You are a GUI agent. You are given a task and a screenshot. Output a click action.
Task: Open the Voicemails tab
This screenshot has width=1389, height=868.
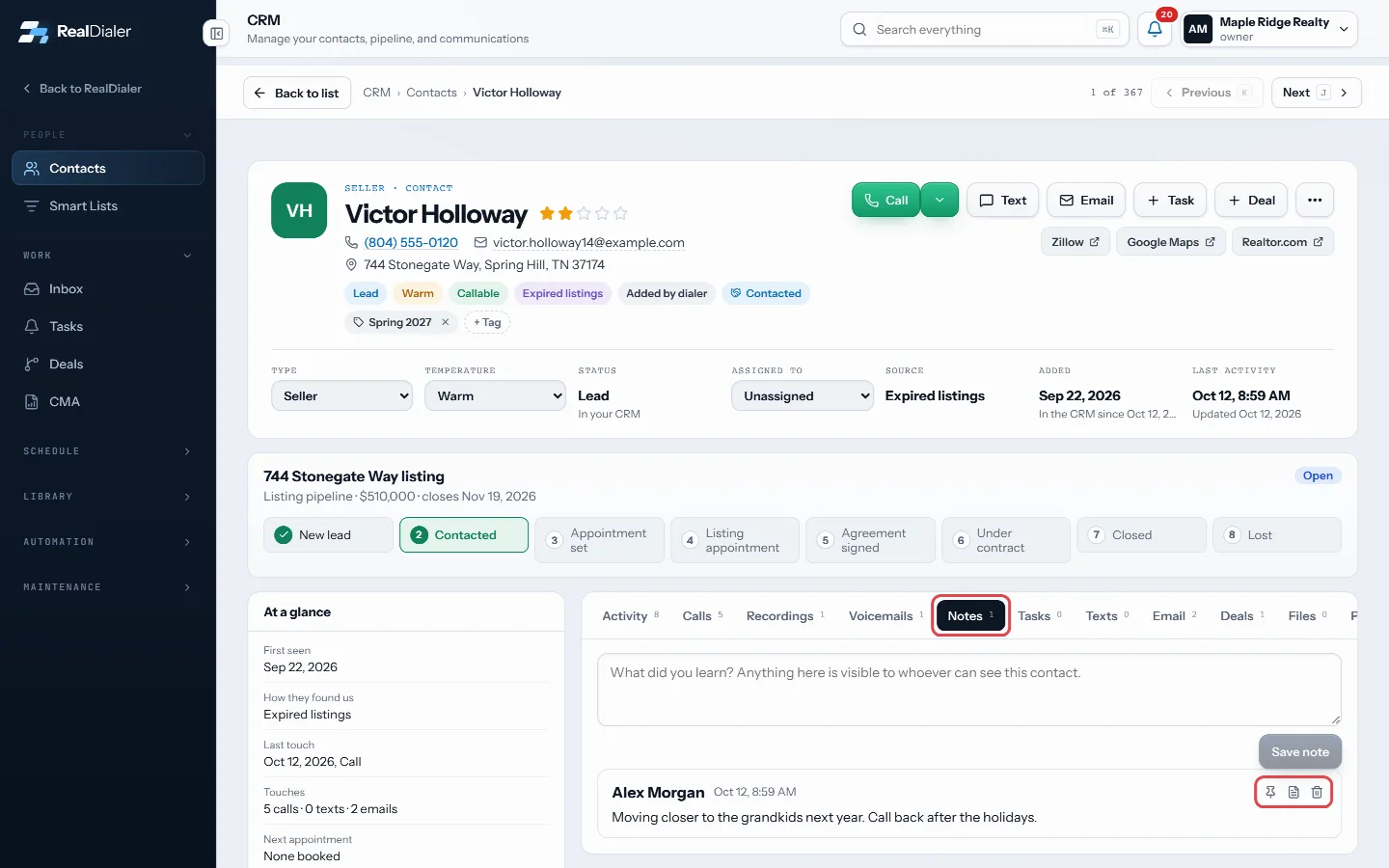click(x=885, y=615)
